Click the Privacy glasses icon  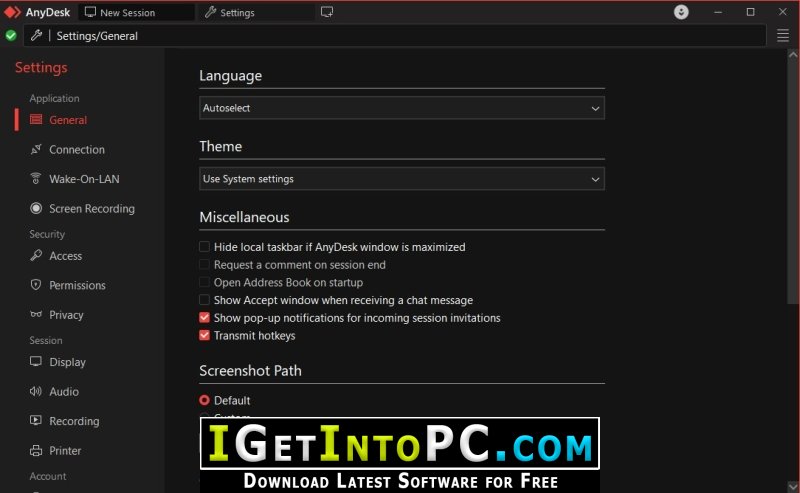click(36, 314)
